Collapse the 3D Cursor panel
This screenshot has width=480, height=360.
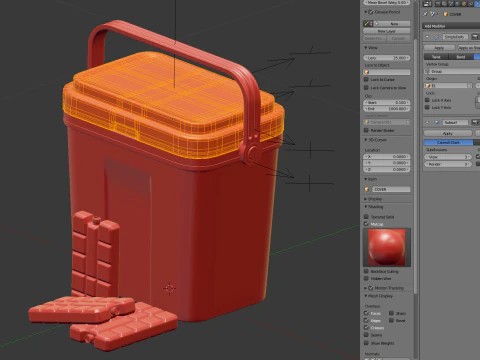[366, 140]
